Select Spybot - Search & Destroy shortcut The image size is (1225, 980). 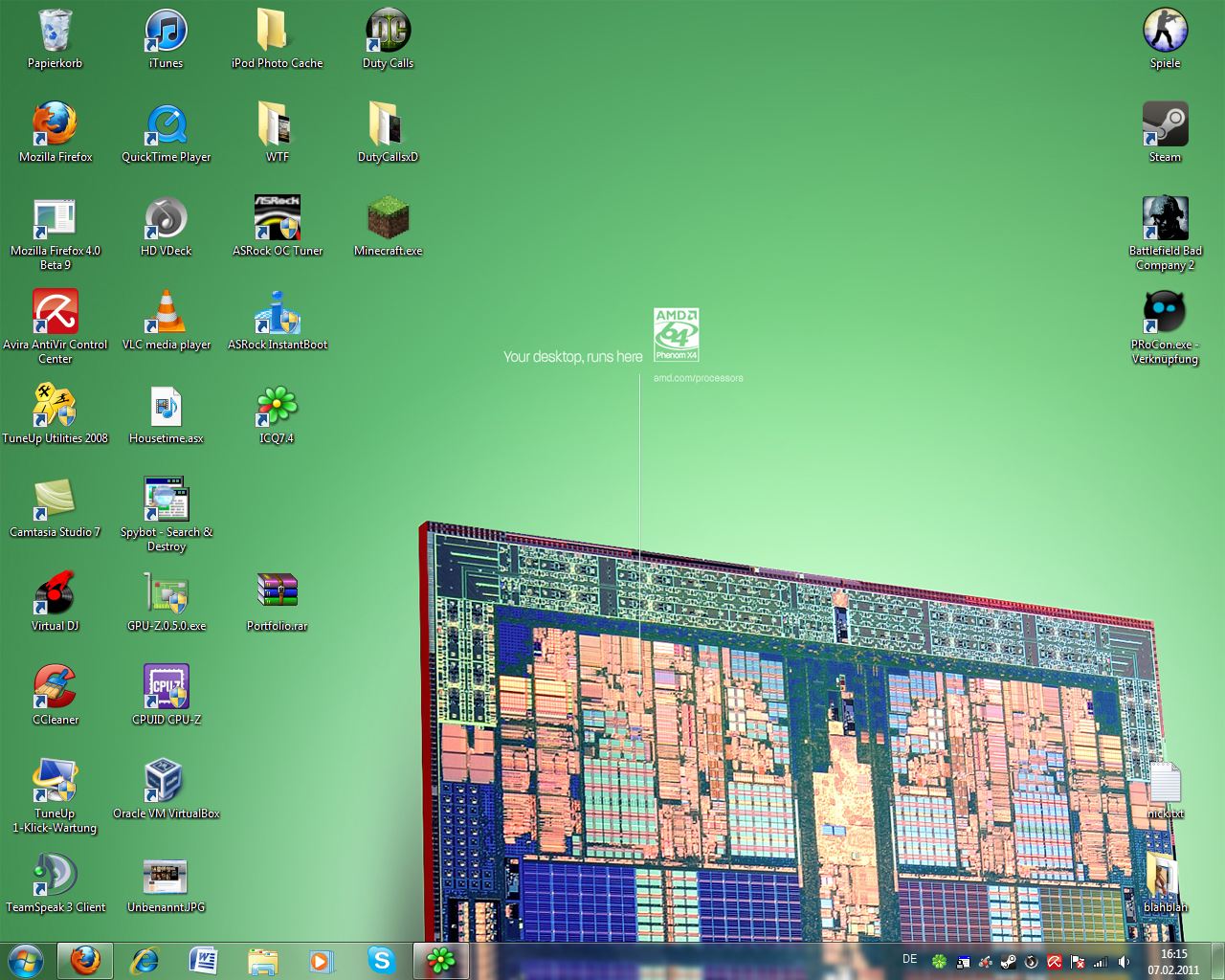point(166,516)
